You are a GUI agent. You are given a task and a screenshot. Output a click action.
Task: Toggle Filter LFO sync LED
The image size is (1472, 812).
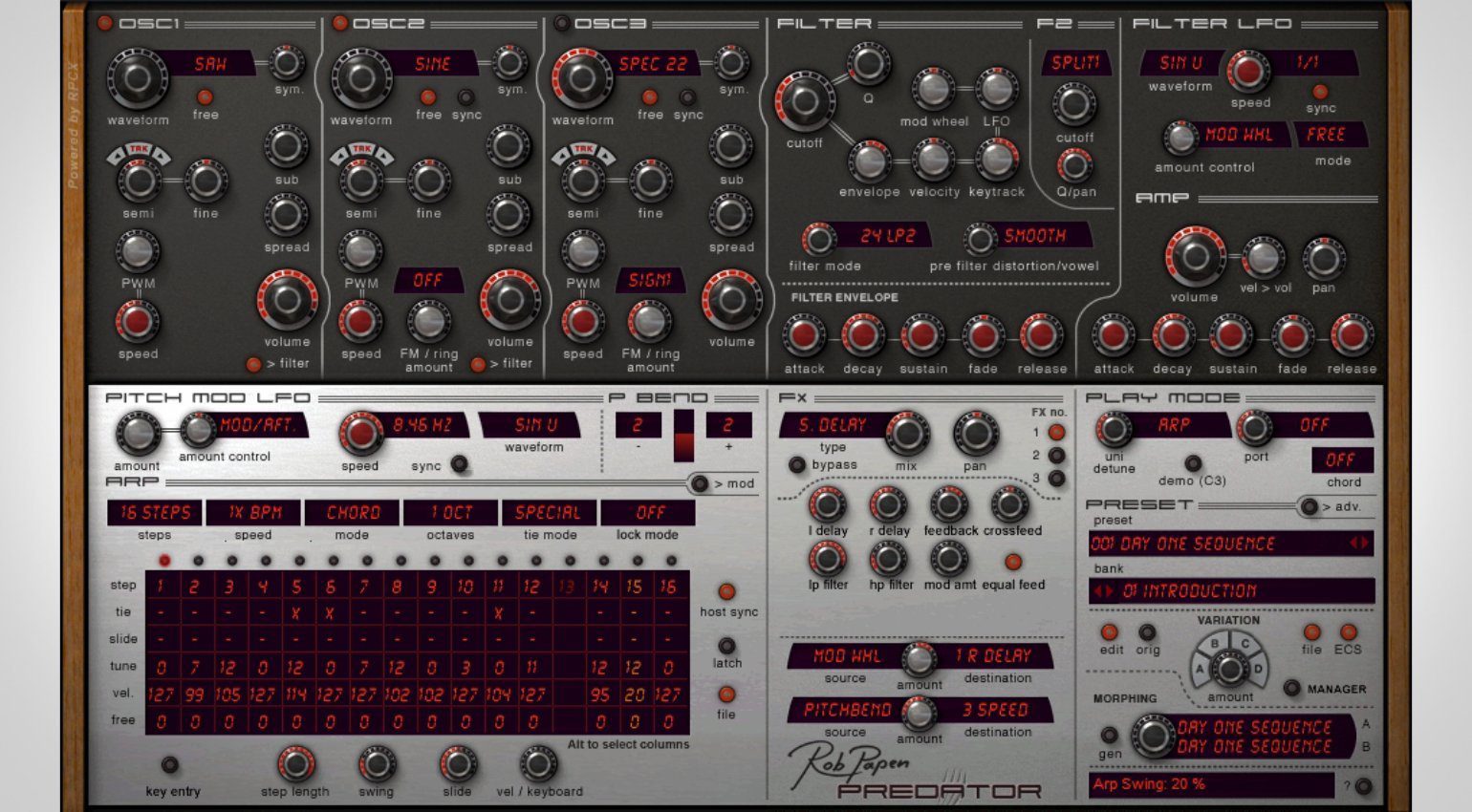[1320, 93]
